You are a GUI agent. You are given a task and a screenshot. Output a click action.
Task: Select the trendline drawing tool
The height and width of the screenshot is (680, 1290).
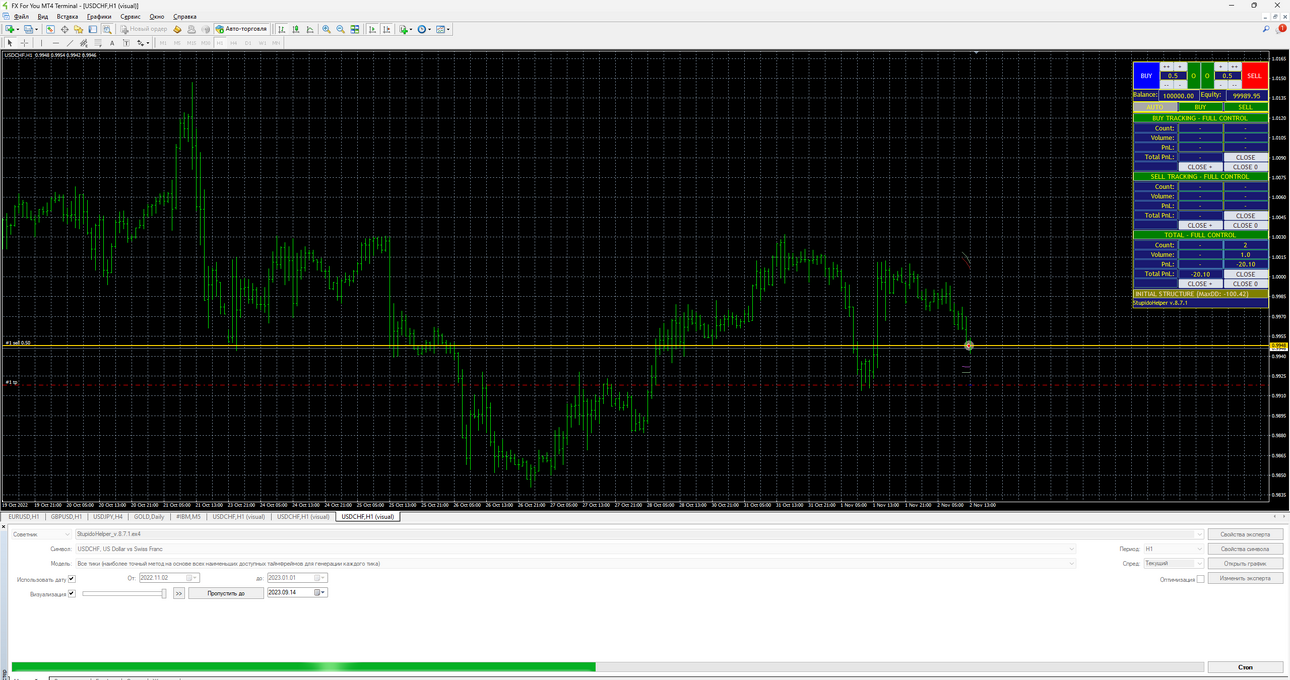click(70, 43)
